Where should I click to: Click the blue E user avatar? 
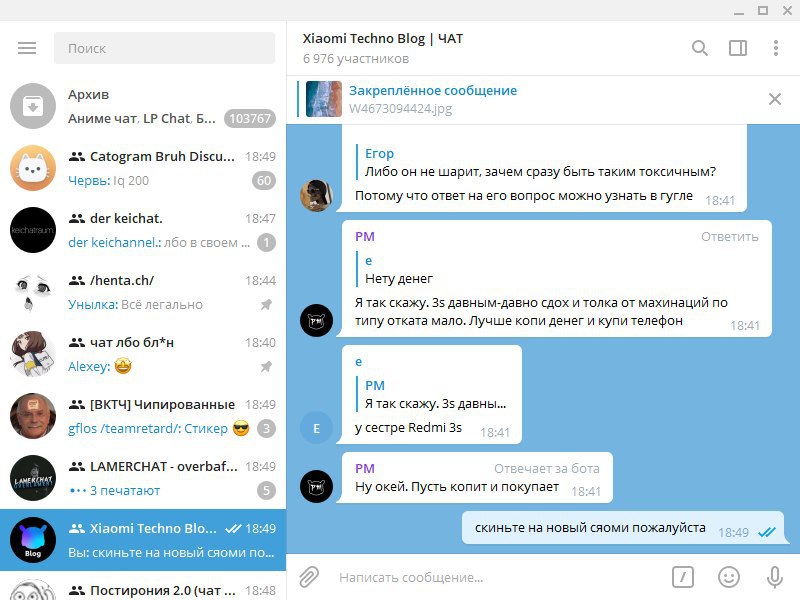pos(316,428)
